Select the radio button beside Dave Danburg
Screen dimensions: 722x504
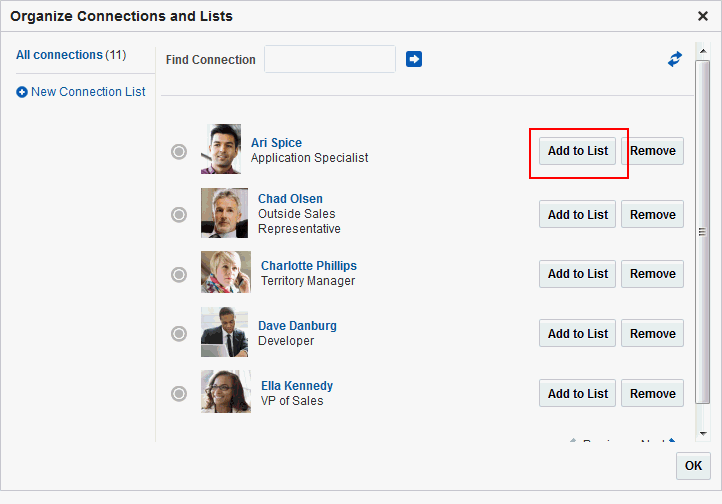tap(179, 334)
